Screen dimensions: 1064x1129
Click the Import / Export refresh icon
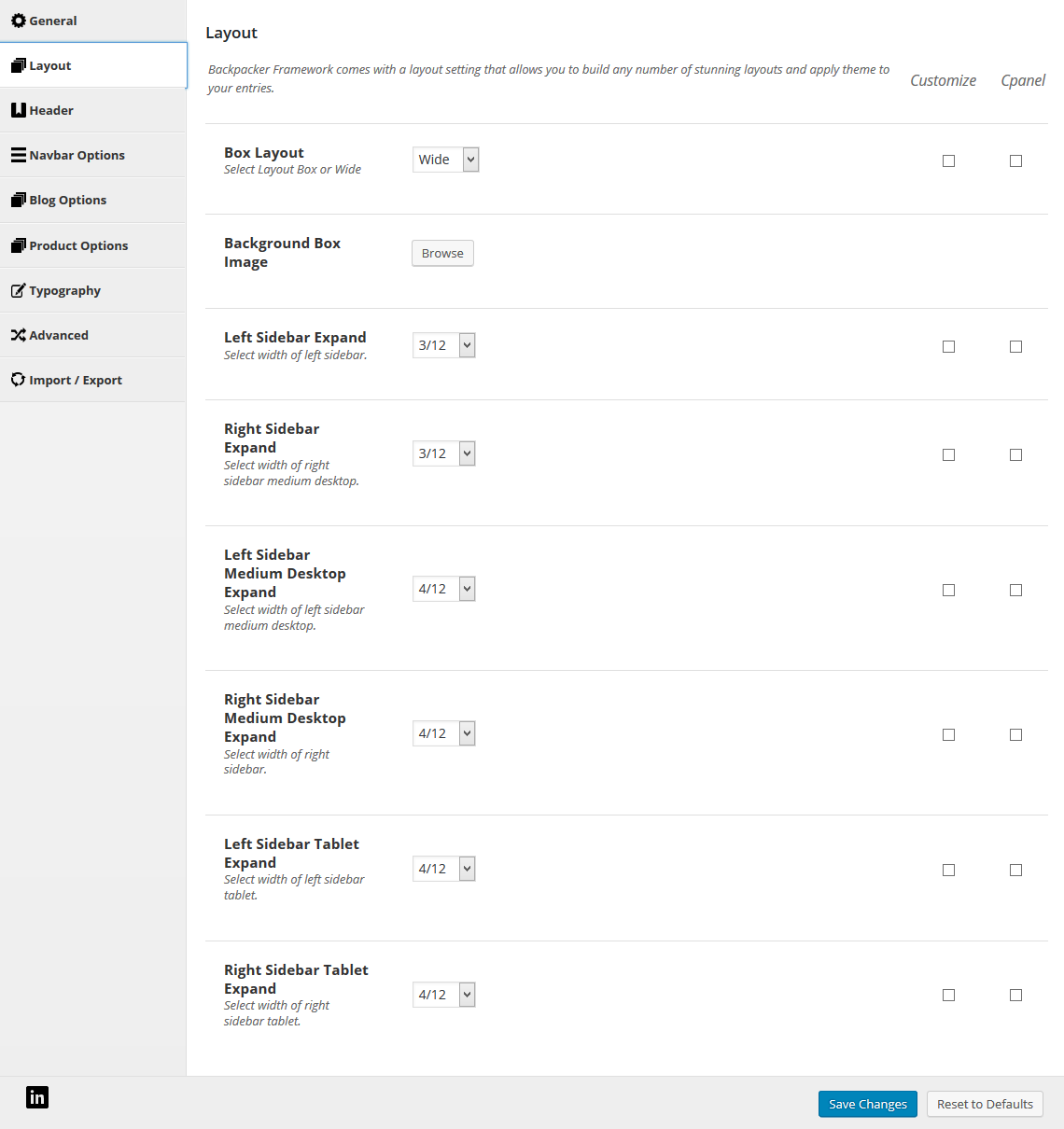[19, 380]
